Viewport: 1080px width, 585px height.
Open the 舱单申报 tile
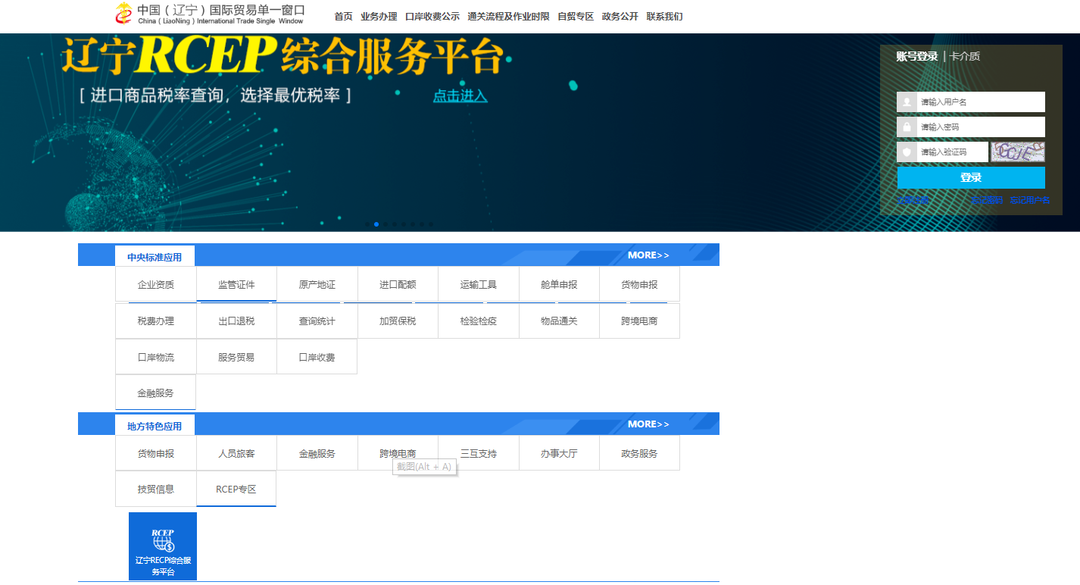[559, 284]
